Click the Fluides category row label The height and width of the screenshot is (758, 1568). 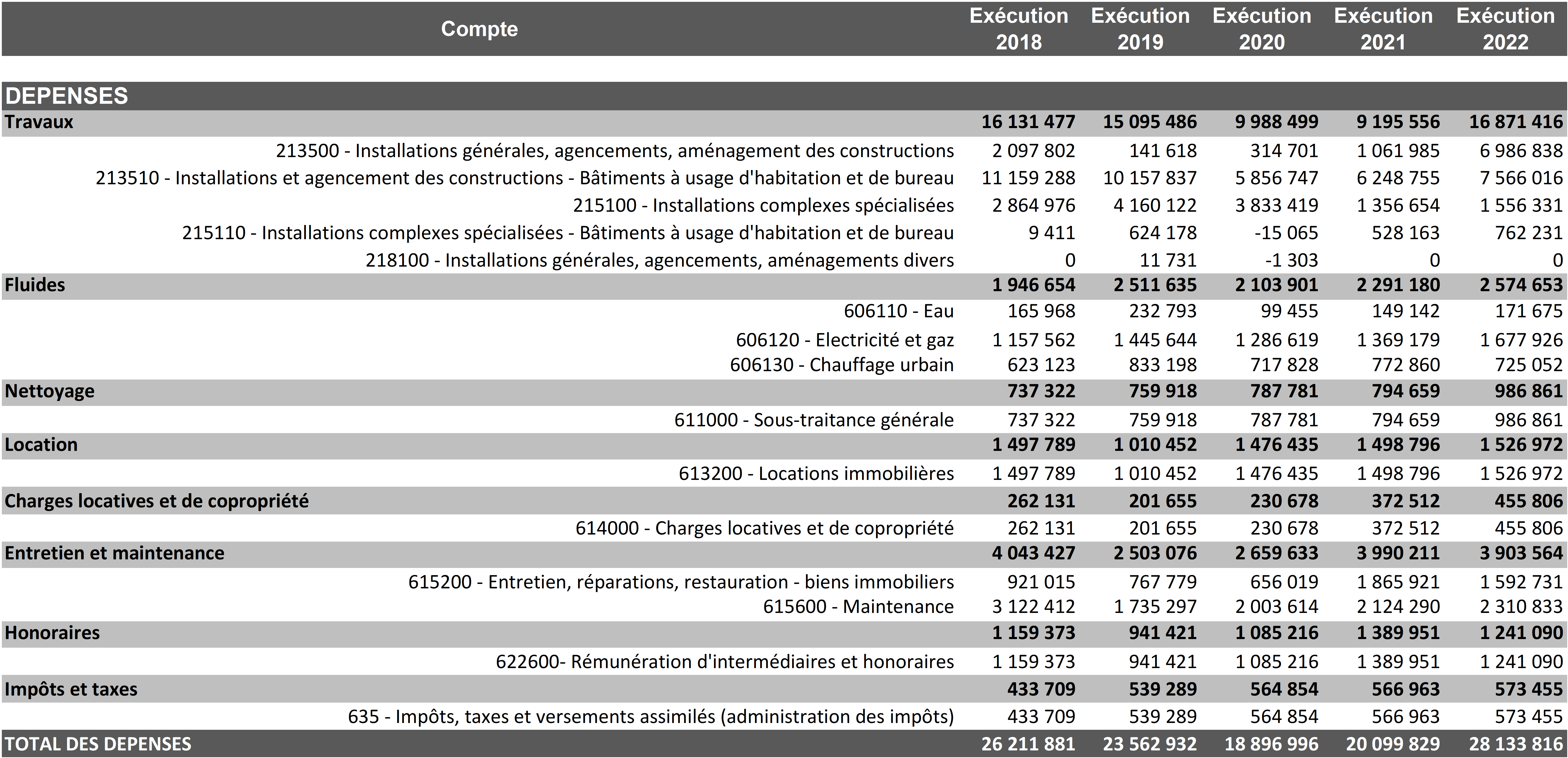pos(35,285)
